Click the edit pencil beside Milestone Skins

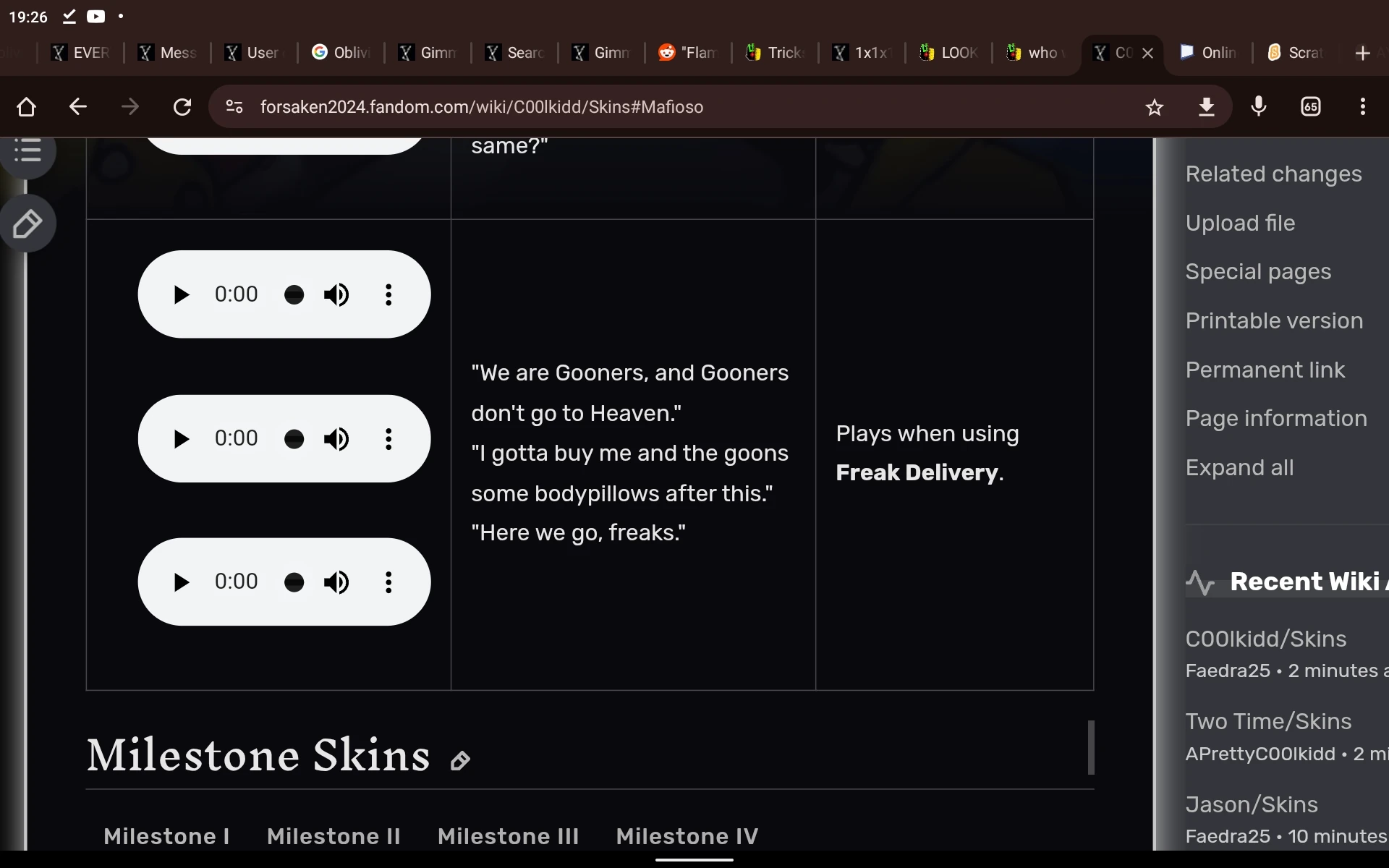pos(460,760)
